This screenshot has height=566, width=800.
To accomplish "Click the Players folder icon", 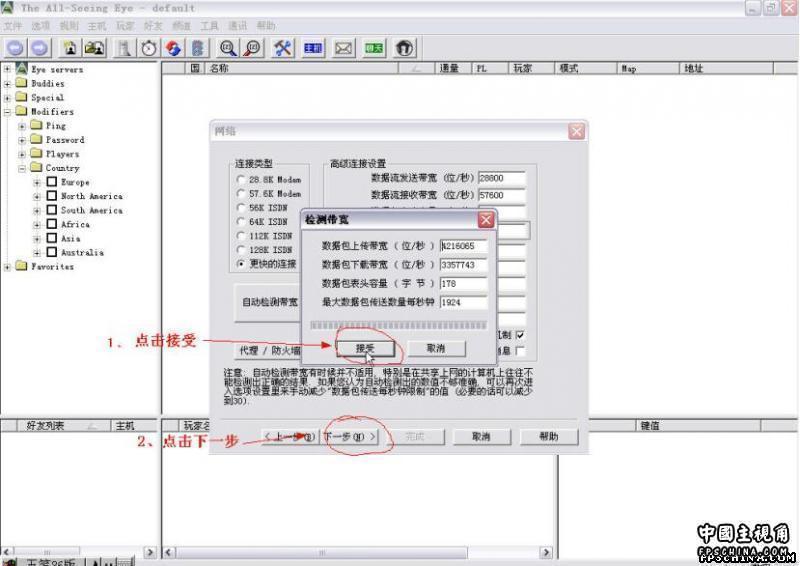I will click(36, 153).
